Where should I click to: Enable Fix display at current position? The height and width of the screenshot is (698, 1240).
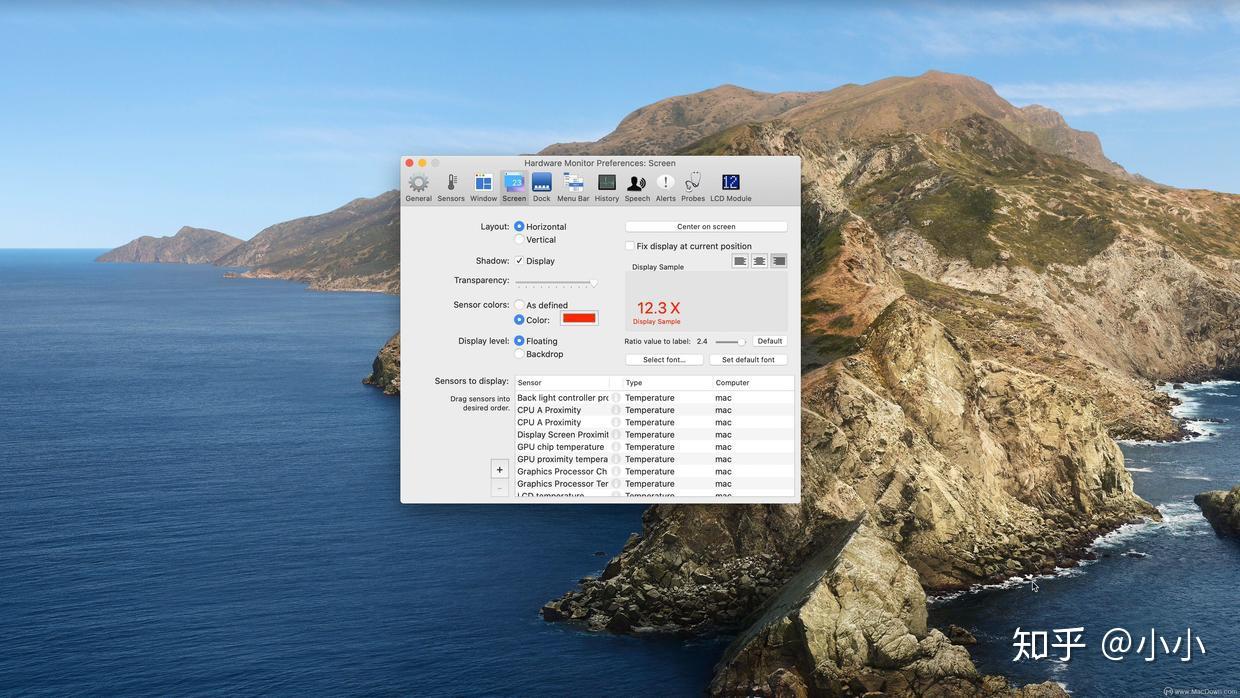pyautogui.click(x=630, y=245)
